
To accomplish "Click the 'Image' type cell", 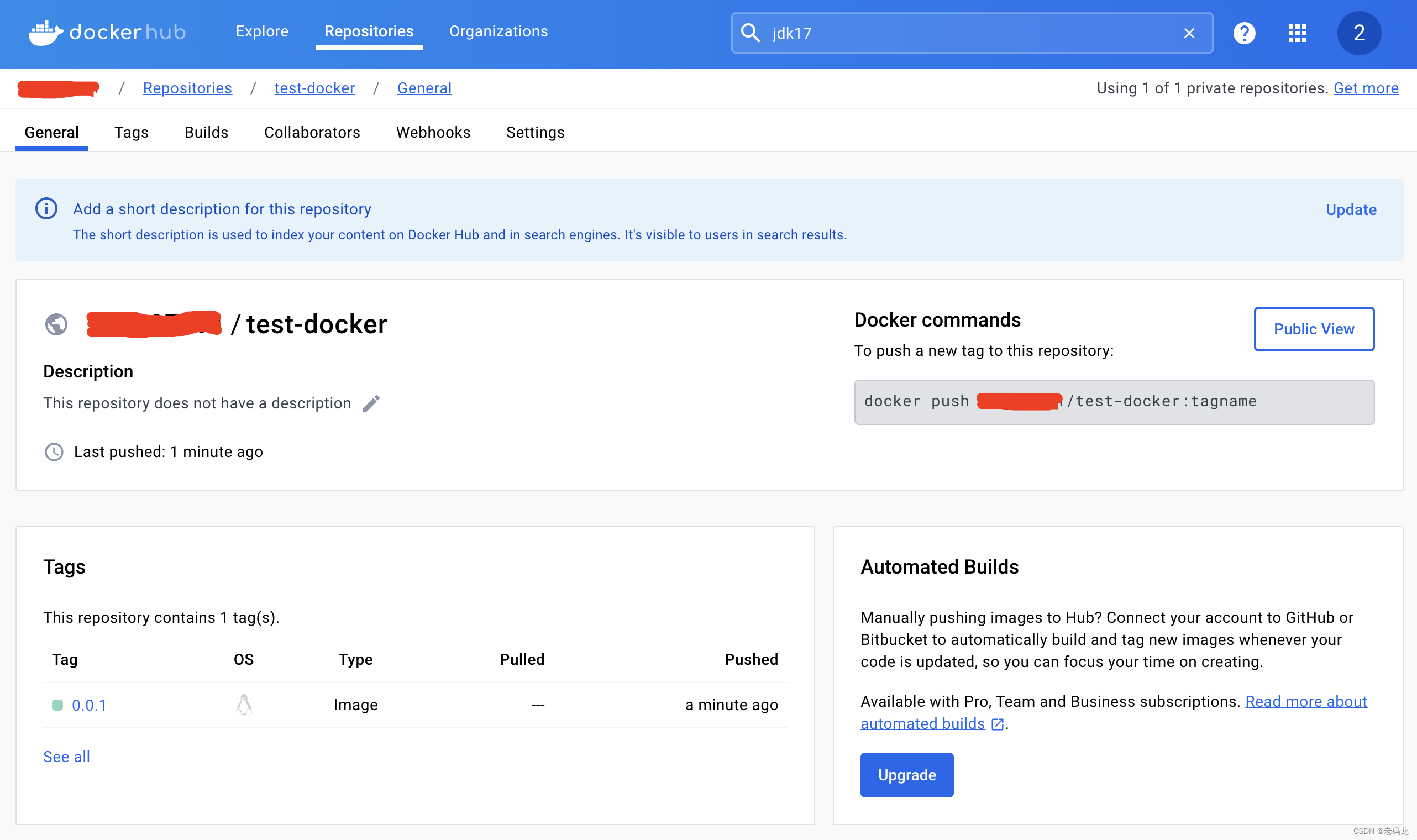I will pyautogui.click(x=355, y=705).
